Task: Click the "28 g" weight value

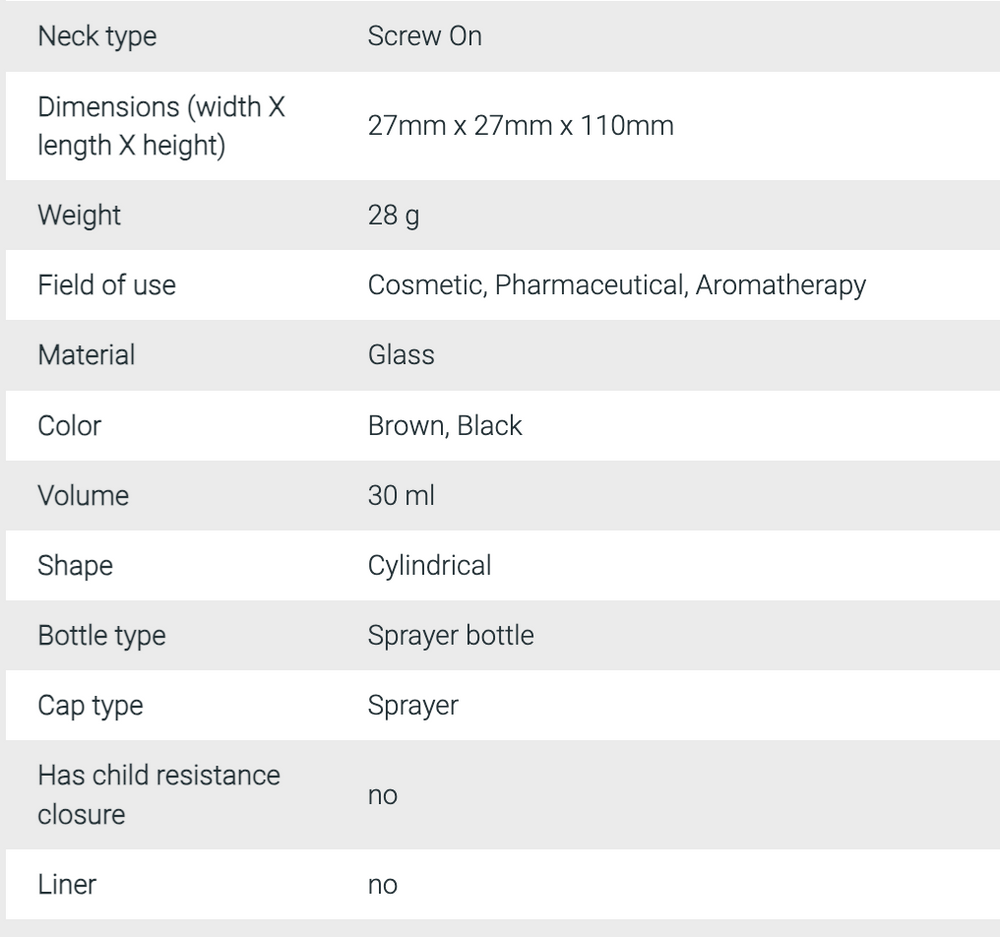Action: coord(393,215)
